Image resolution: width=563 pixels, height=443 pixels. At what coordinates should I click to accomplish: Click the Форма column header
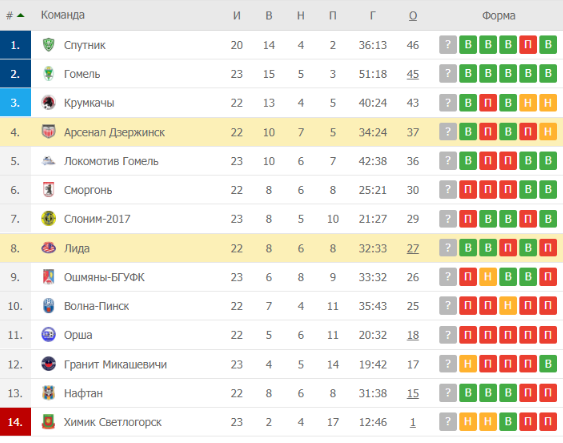coord(498,15)
